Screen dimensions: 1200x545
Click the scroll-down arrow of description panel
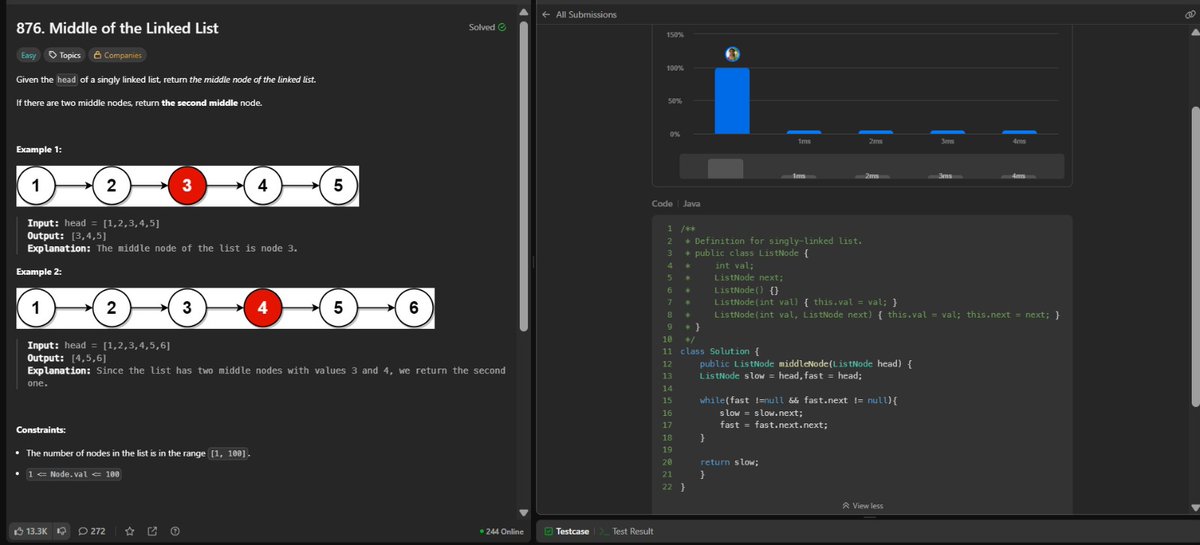click(x=522, y=513)
